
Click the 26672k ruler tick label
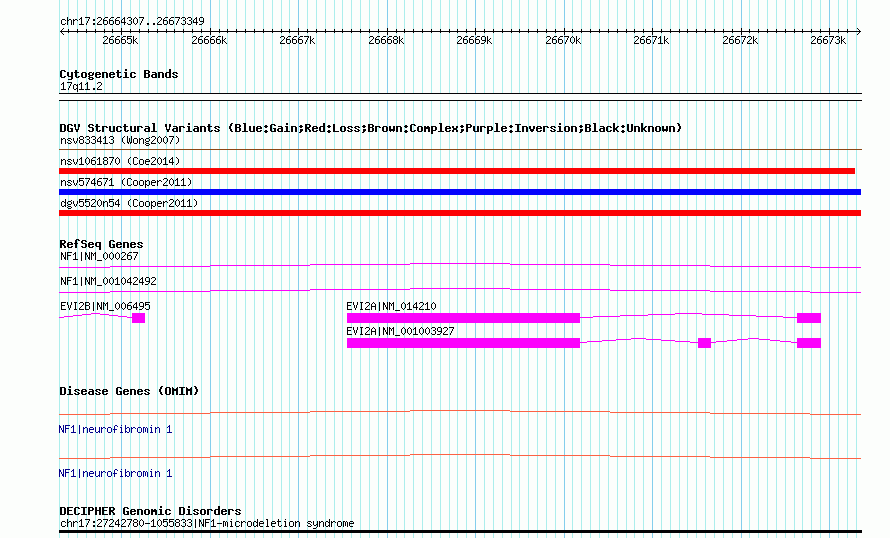point(740,40)
